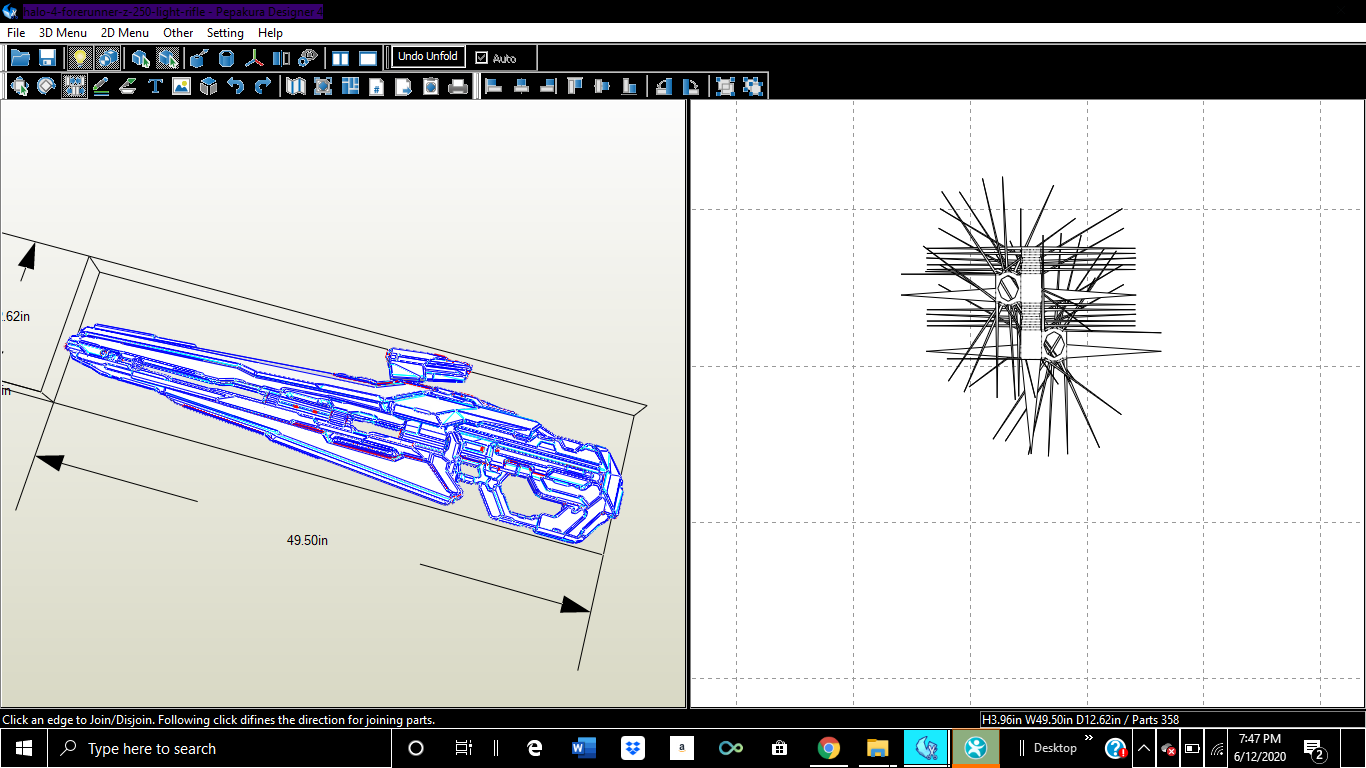Screen dimensions: 1366x768
Task: Open the Other menu
Action: [x=178, y=33]
